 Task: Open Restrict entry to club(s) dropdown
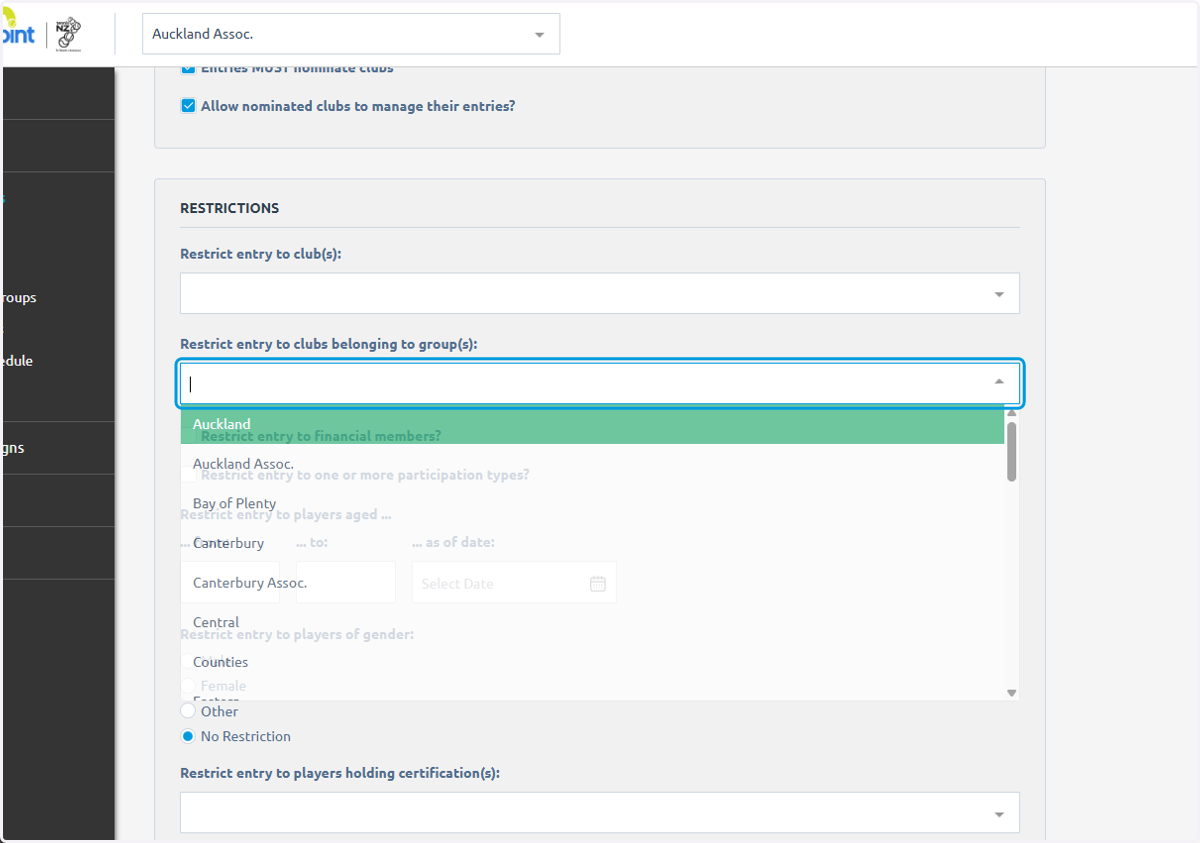tap(600, 294)
